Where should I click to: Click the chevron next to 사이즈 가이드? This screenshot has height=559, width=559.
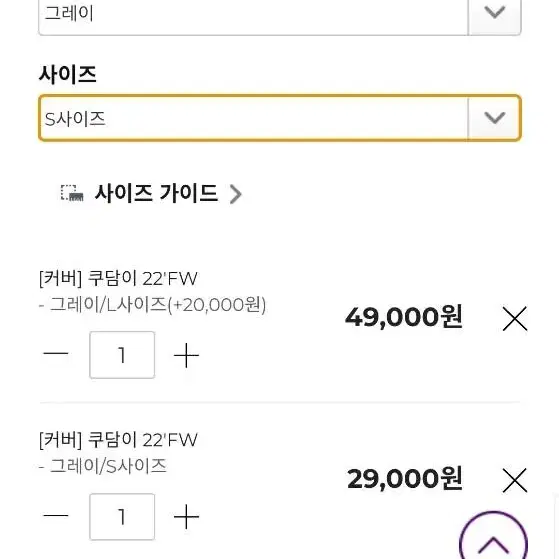click(235, 194)
